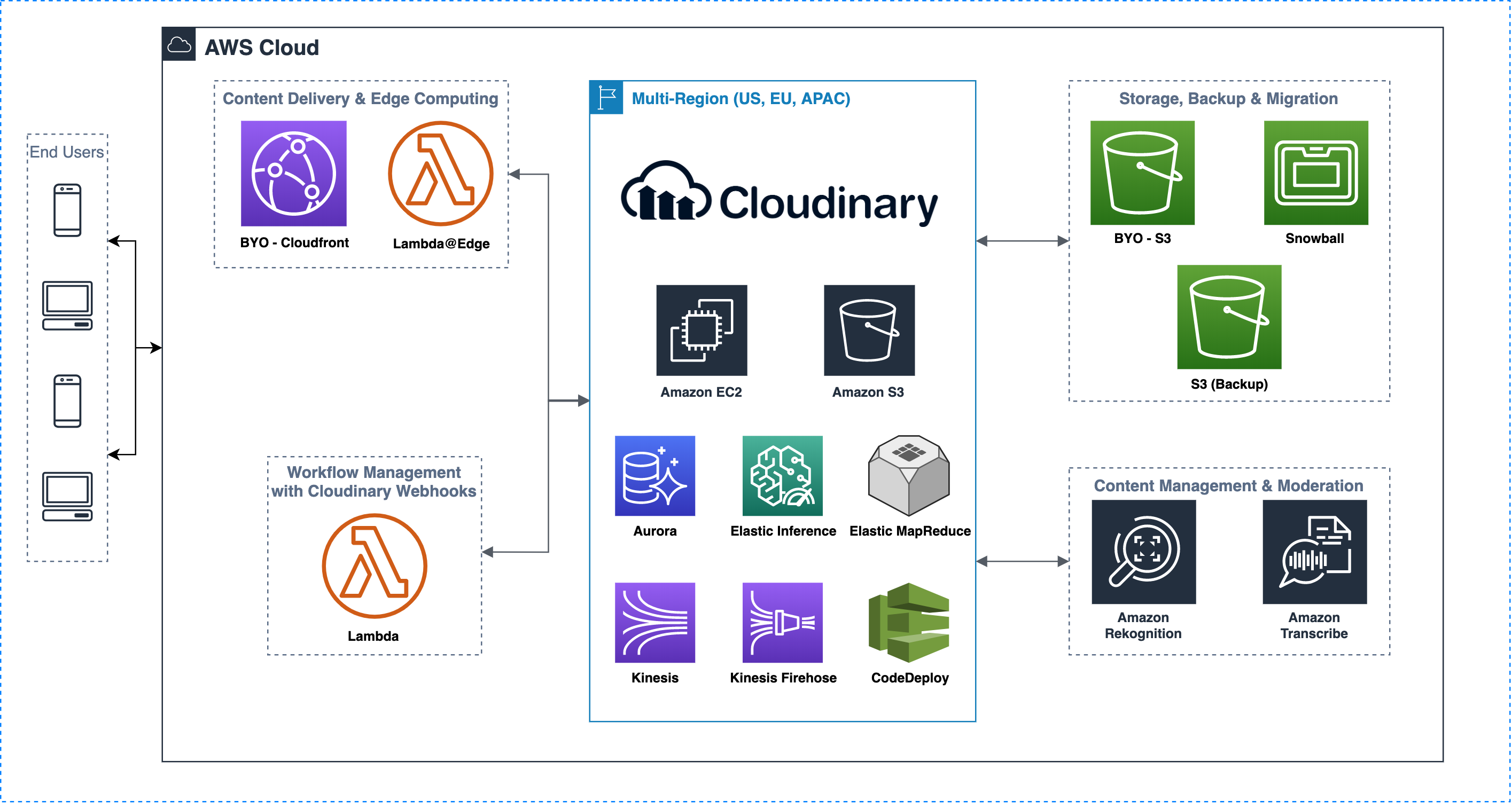Image resolution: width=1512 pixels, height=809 pixels.
Task: Select the dark Amazon S3 bucket icon
Action: [x=869, y=331]
